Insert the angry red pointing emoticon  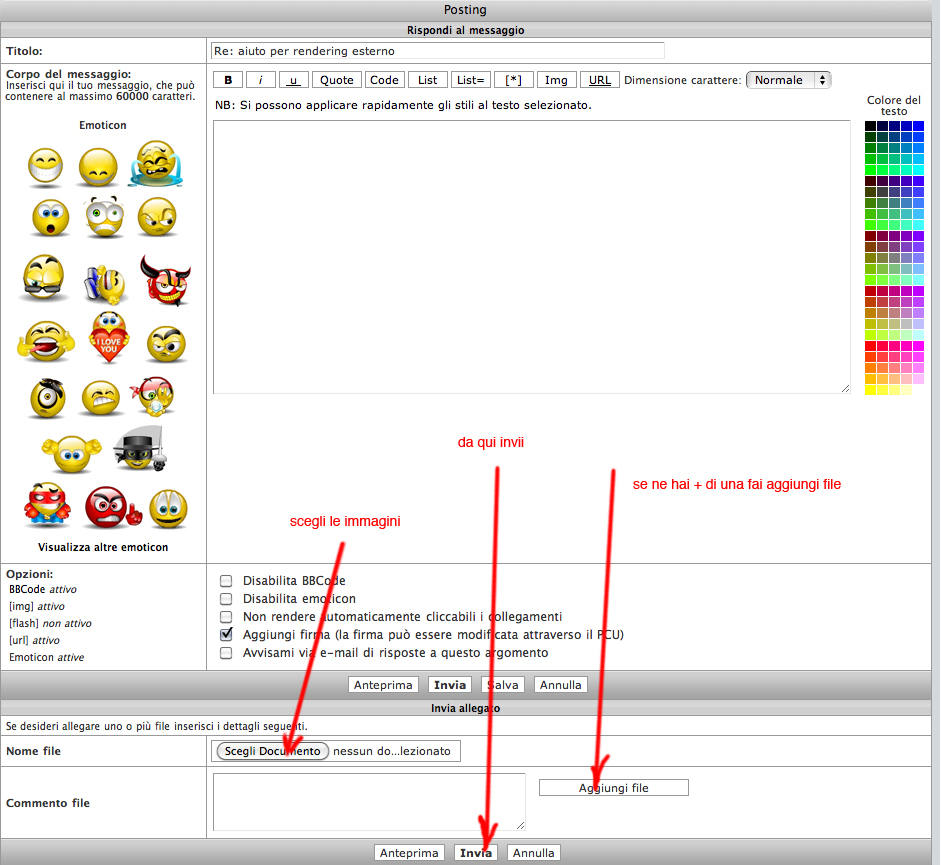[x=112, y=508]
